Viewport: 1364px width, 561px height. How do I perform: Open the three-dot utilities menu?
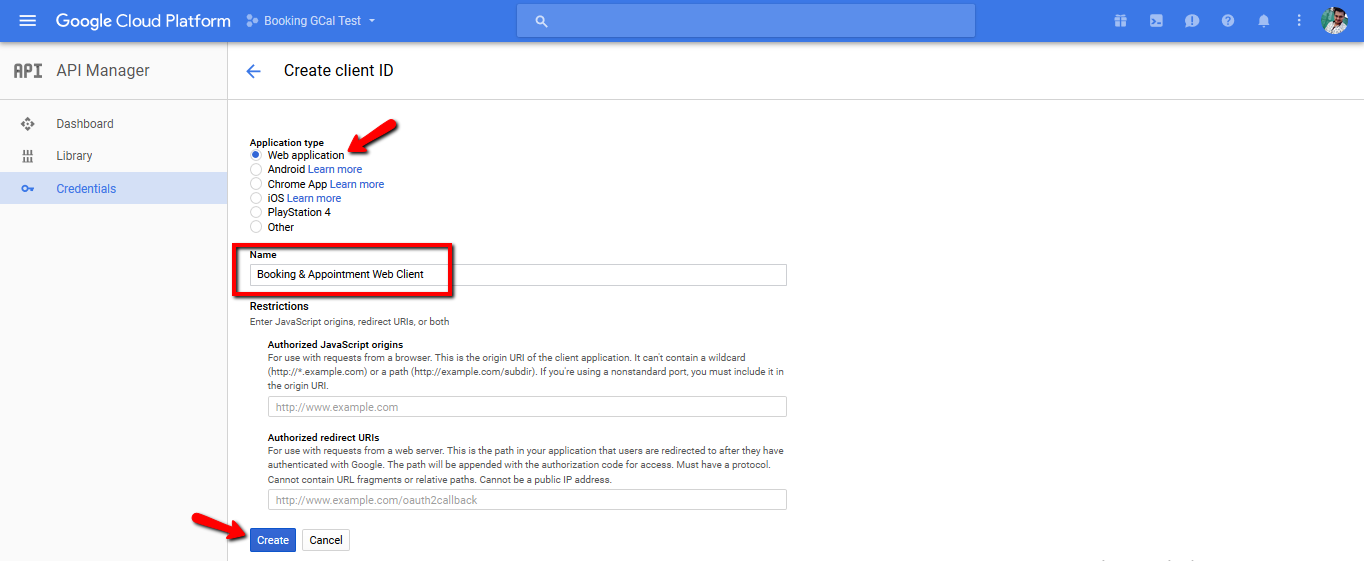(1299, 21)
